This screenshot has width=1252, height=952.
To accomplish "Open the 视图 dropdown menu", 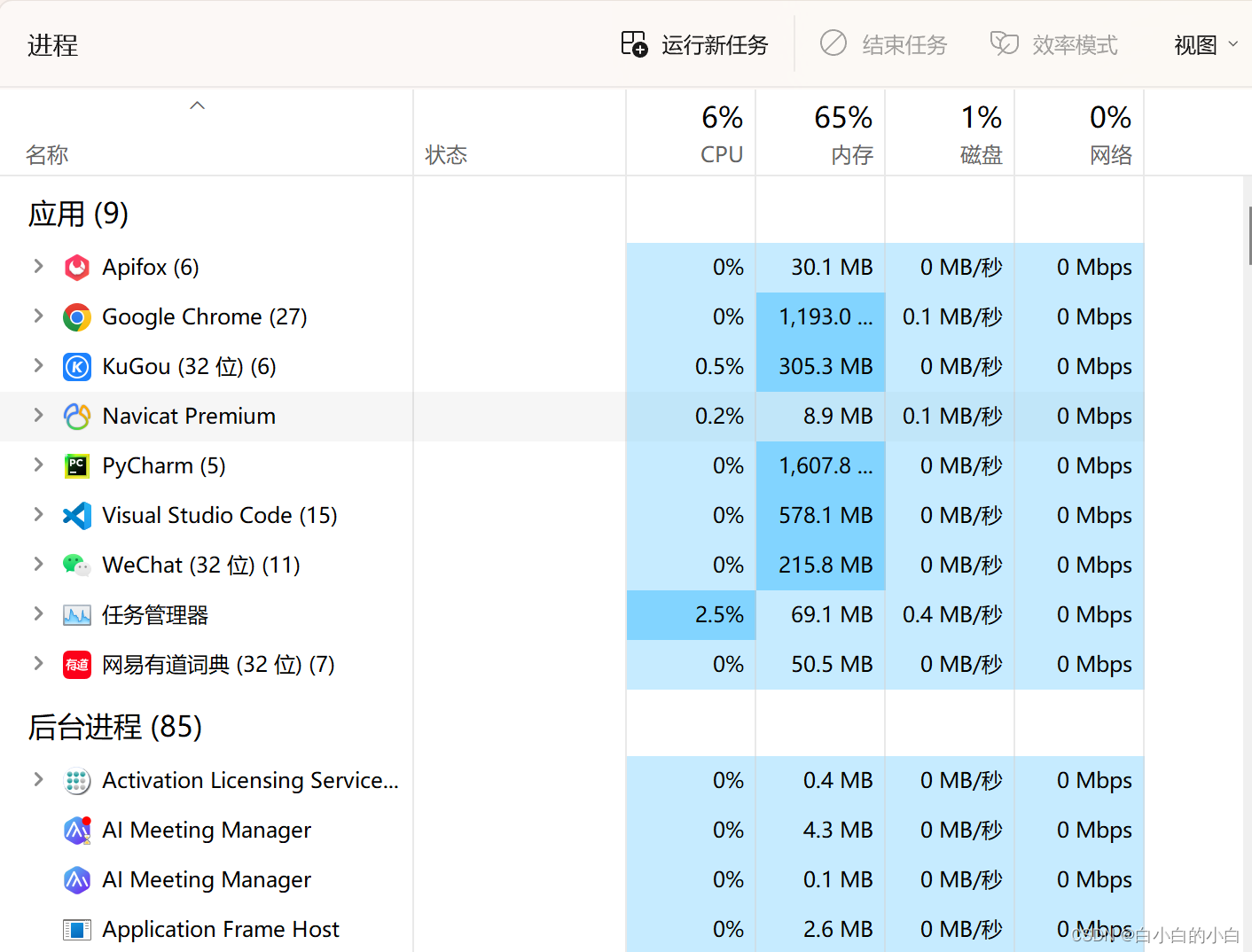I will (1206, 44).
